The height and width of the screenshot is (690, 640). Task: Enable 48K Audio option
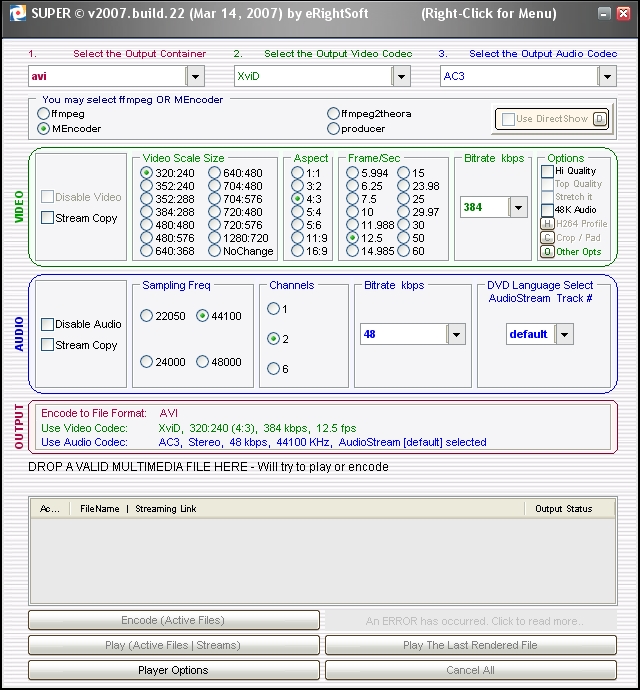[547, 209]
